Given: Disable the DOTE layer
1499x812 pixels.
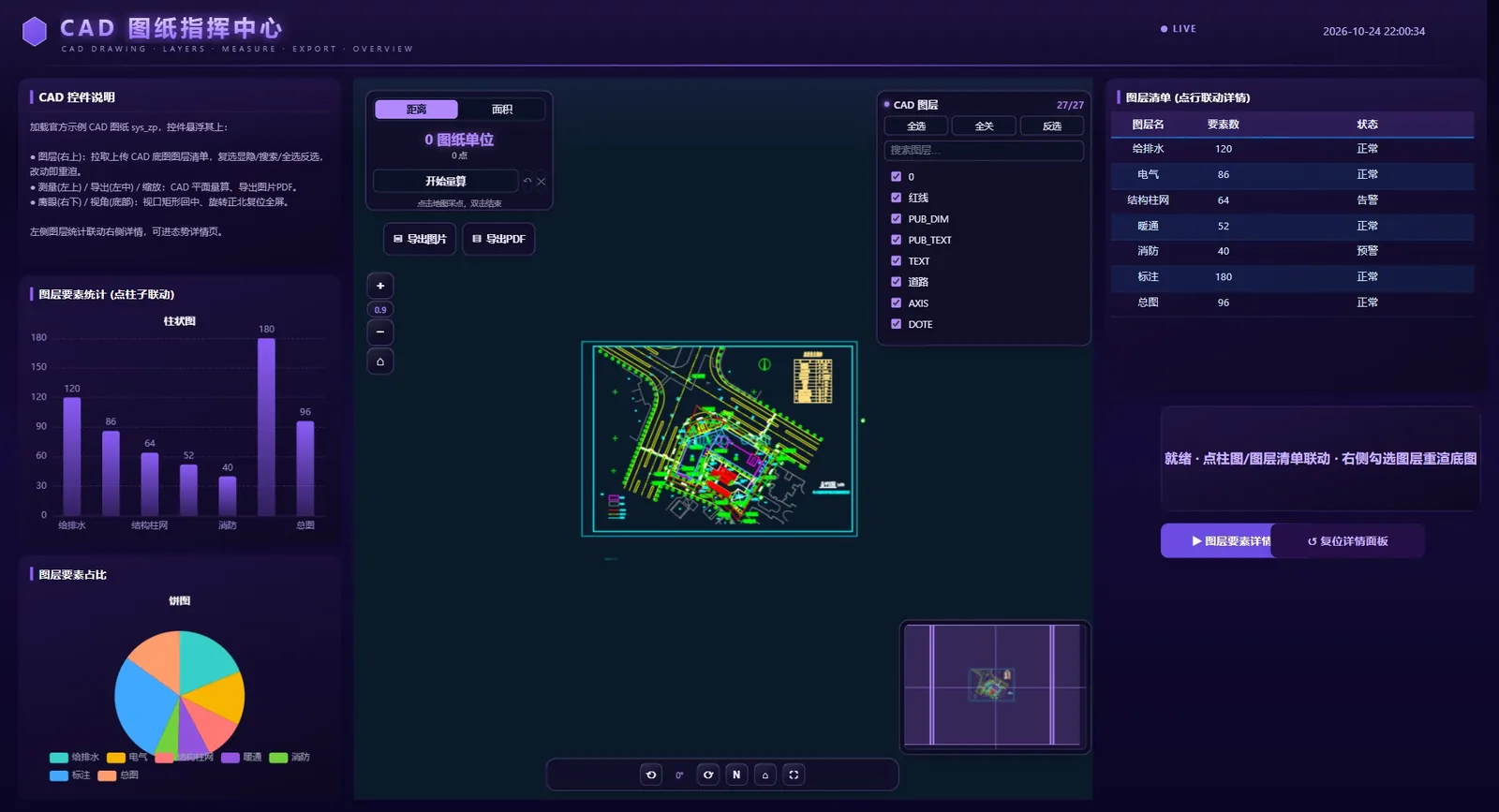Looking at the screenshot, I should 896,324.
